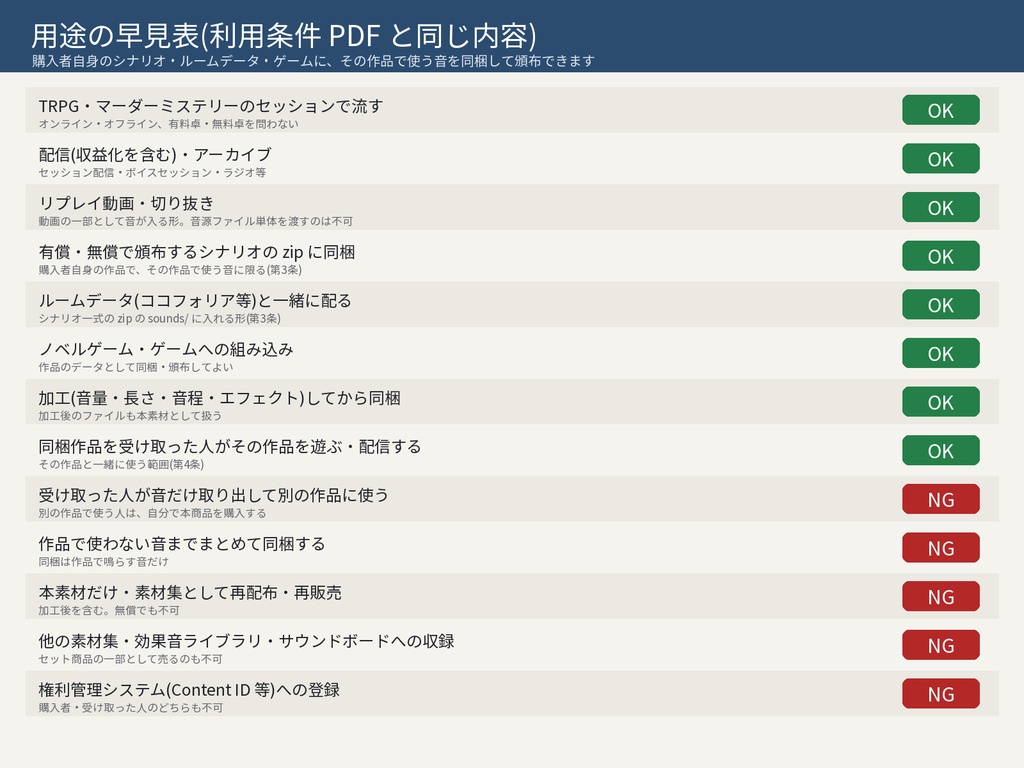
Task: Select the header subtitle starting with "購入者自身のシナリオ"
Action: point(313,61)
